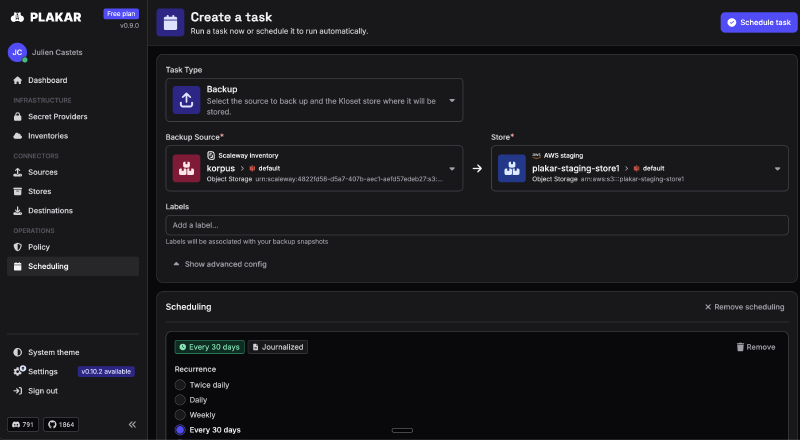Open Dashboard in the sidebar
This screenshot has height=440, width=800.
pyautogui.click(x=47, y=80)
